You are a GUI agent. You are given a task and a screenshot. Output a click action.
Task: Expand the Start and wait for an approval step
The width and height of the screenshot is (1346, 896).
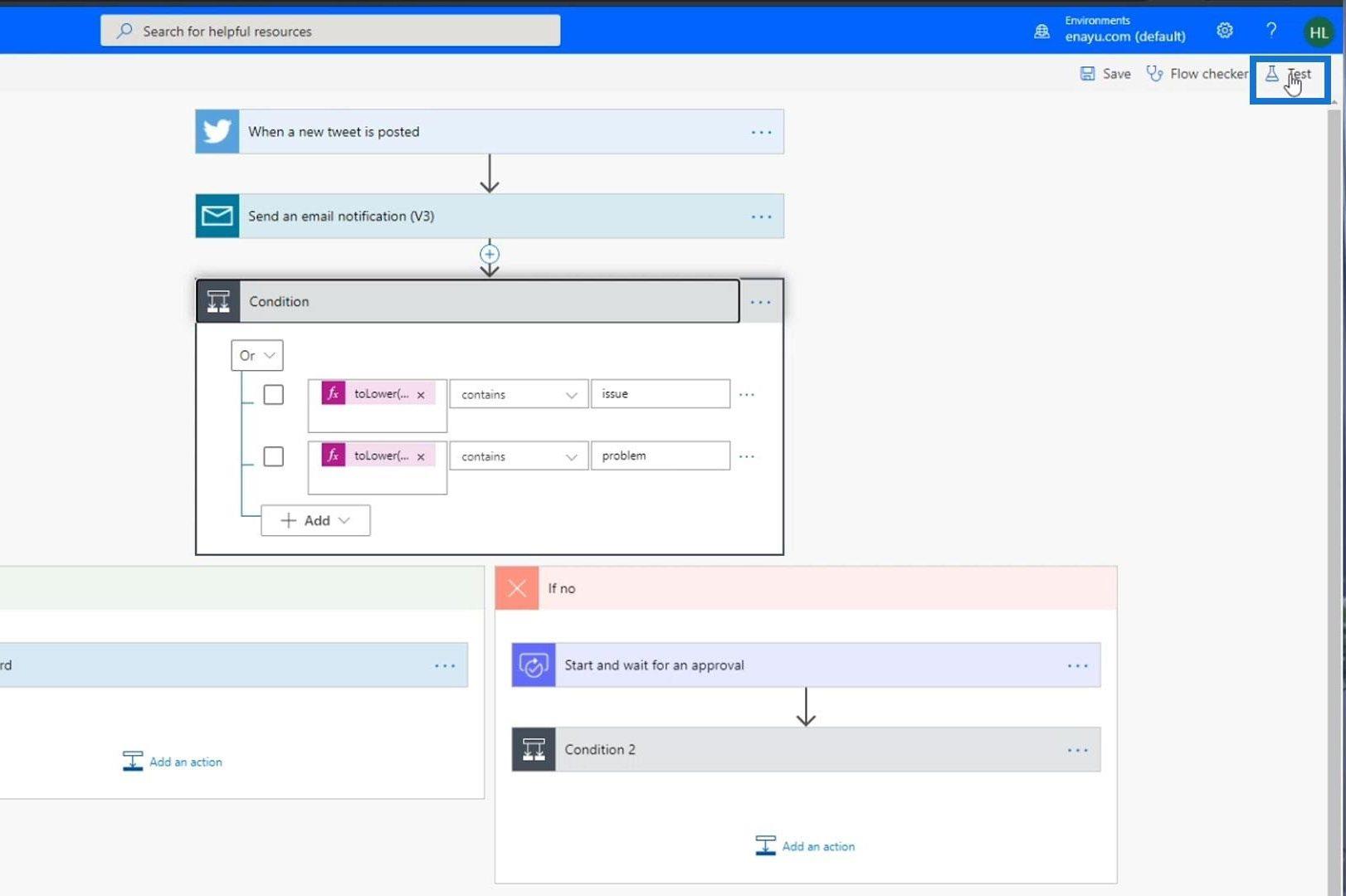pyautogui.click(x=806, y=665)
